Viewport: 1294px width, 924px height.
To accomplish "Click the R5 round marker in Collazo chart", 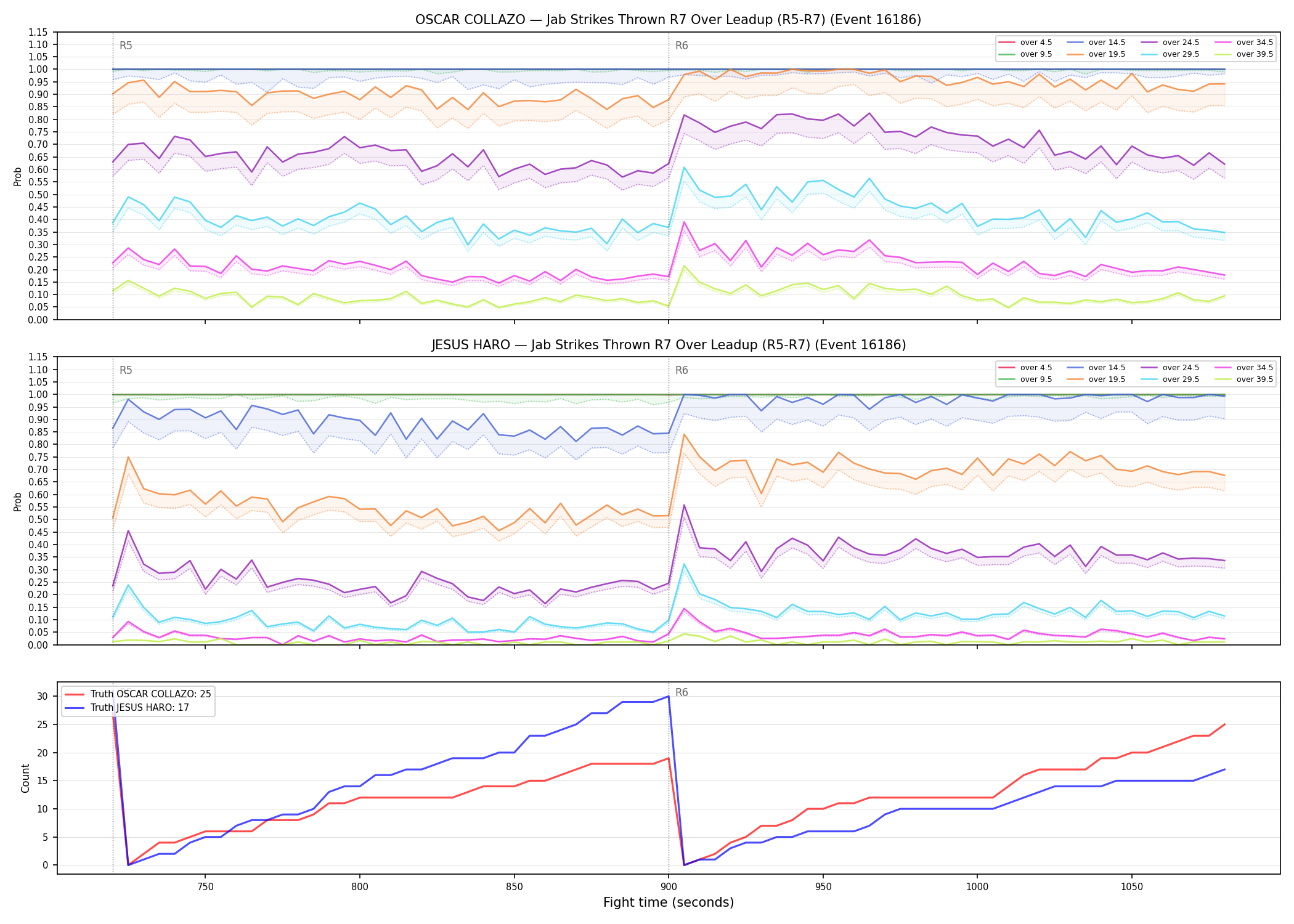I will tap(126, 46).
